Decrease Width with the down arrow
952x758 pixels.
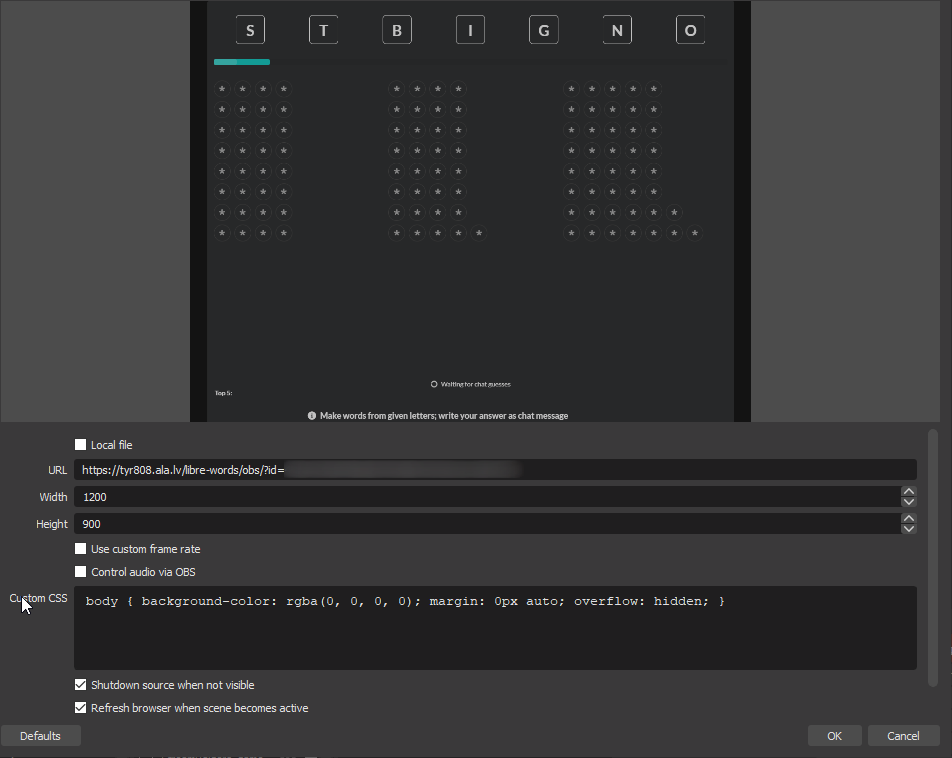coord(908,502)
